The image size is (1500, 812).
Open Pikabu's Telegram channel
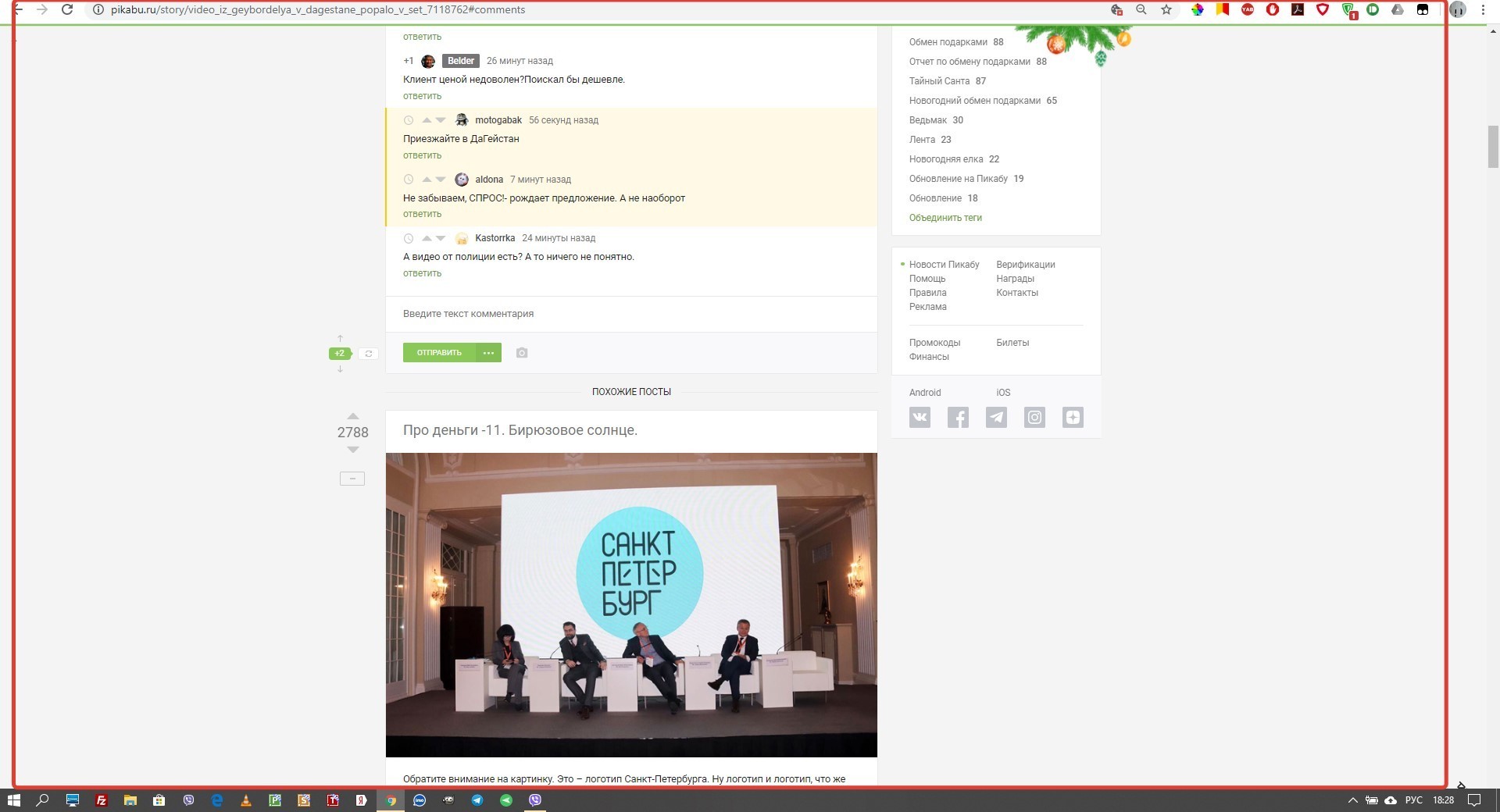[x=997, y=417]
